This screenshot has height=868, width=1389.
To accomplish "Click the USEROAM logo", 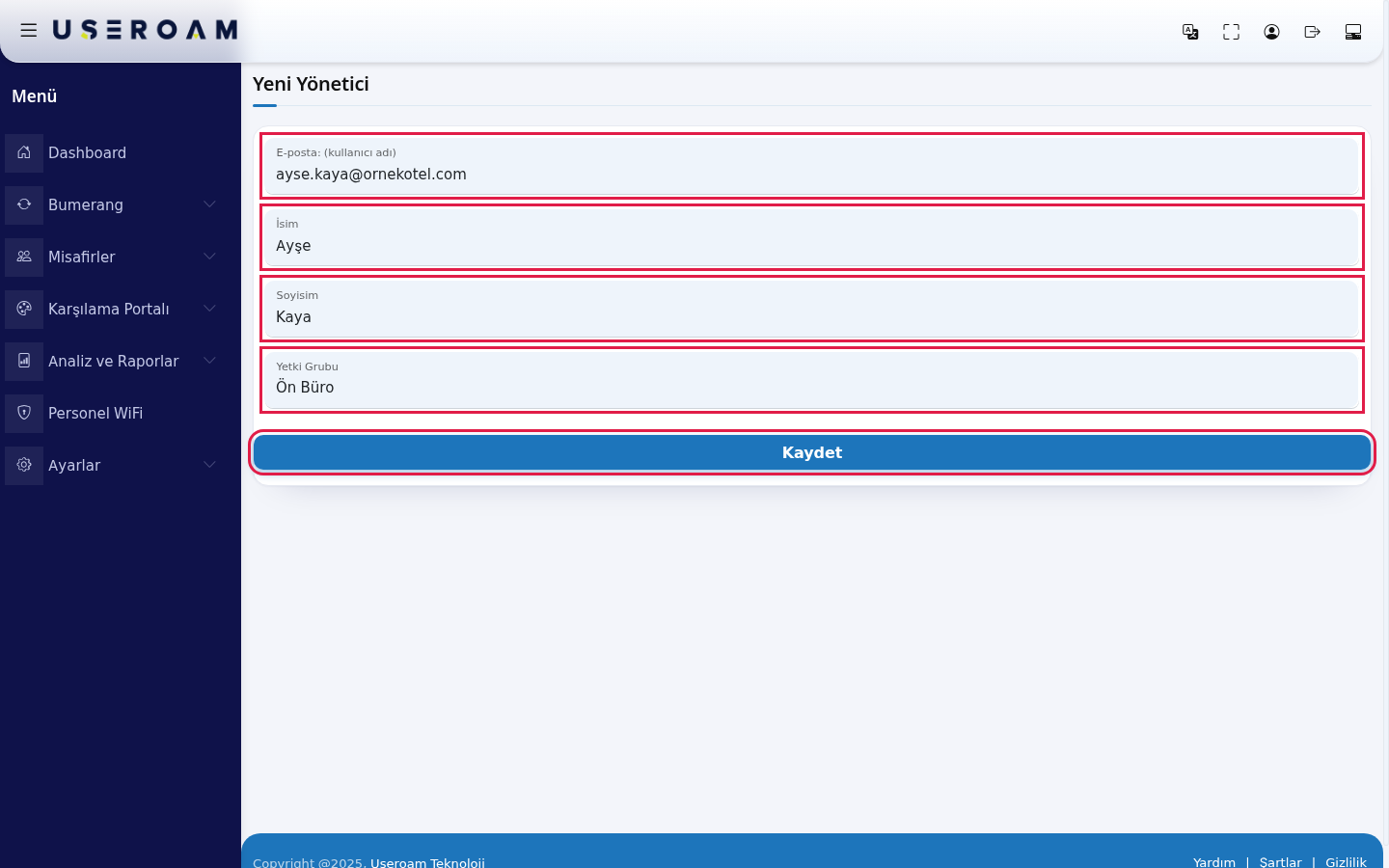I will [x=145, y=30].
